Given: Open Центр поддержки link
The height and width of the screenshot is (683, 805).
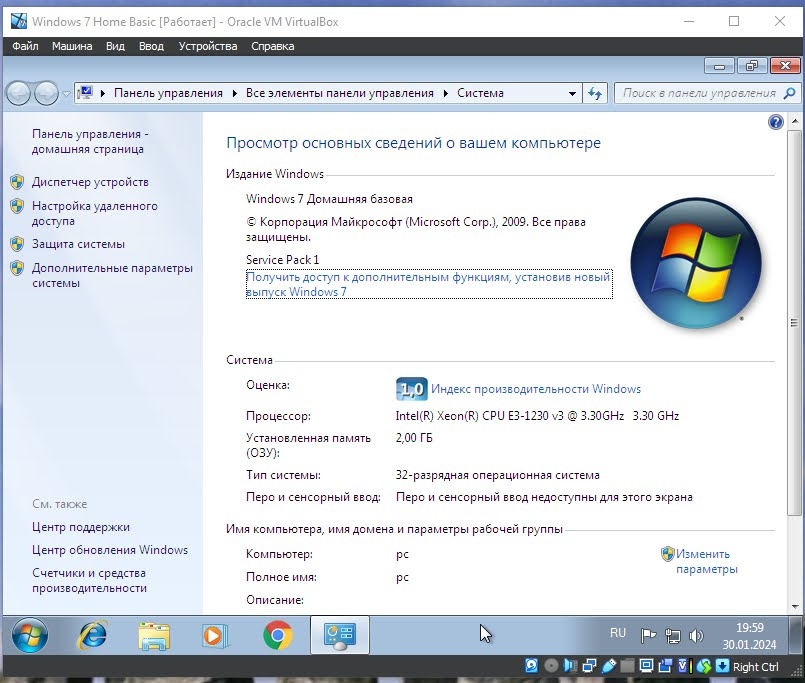Looking at the screenshot, I should click(x=81, y=527).
